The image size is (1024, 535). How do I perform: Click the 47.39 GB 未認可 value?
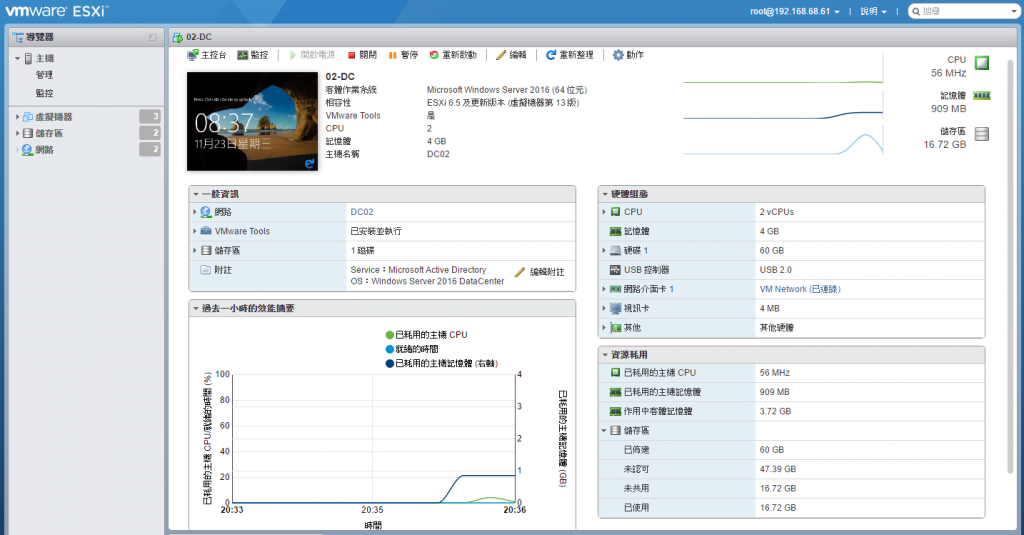(x=778, y=469)
